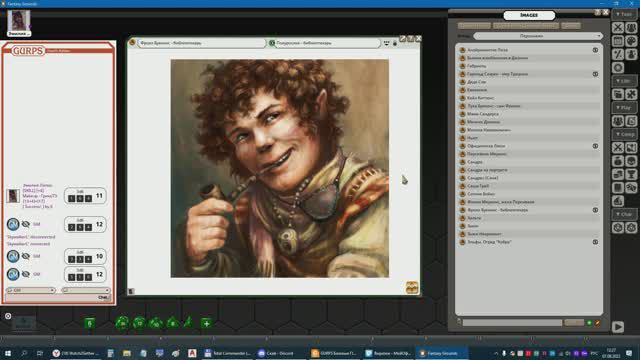Viewport: 640px width, 360px height.
Task: Open the quests trophy sidebar icon
Action: 631,174
